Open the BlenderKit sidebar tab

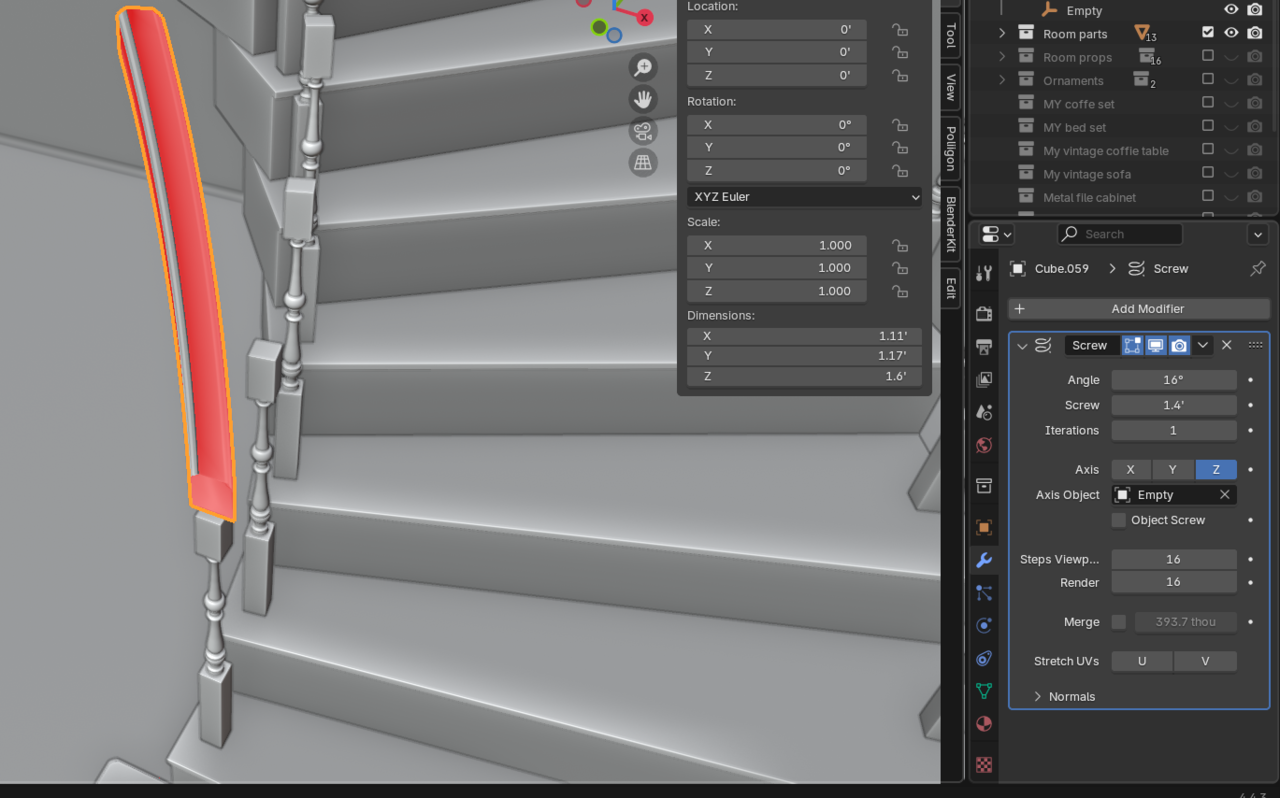(951, 224)
